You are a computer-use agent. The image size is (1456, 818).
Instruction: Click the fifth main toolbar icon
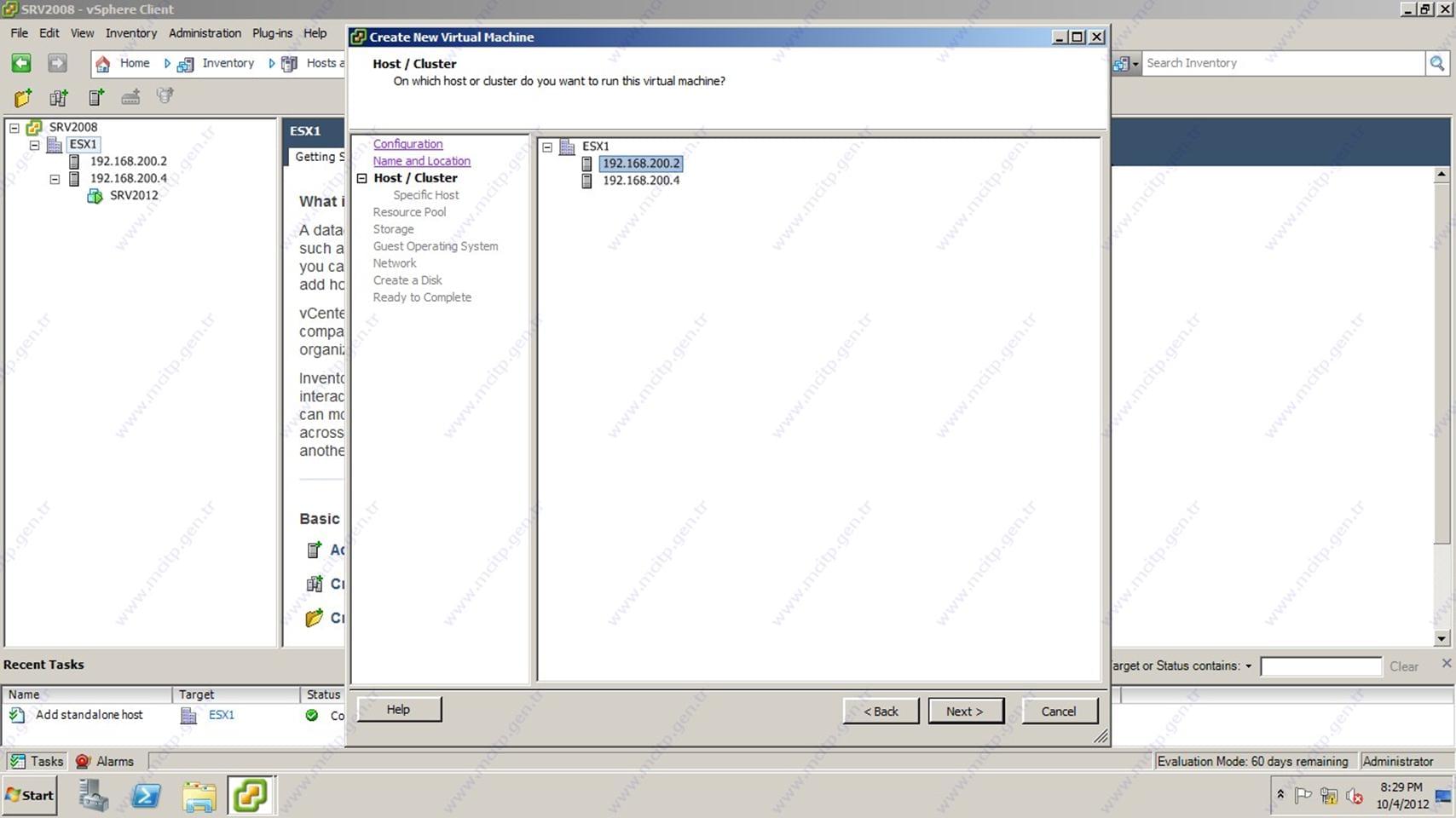(165, 96)
